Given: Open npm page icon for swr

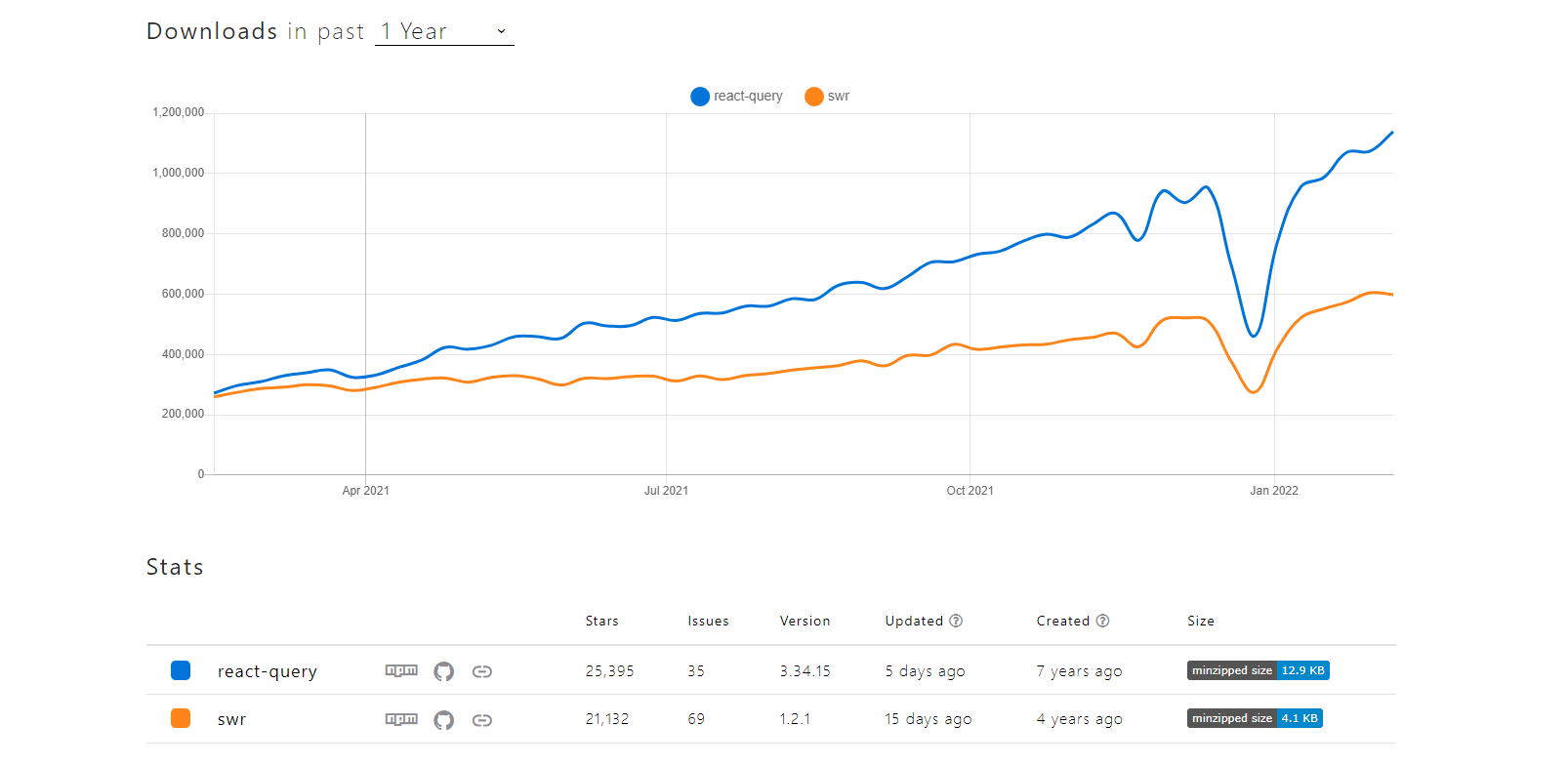Looking at the screenshot, I should click(401, 719).
